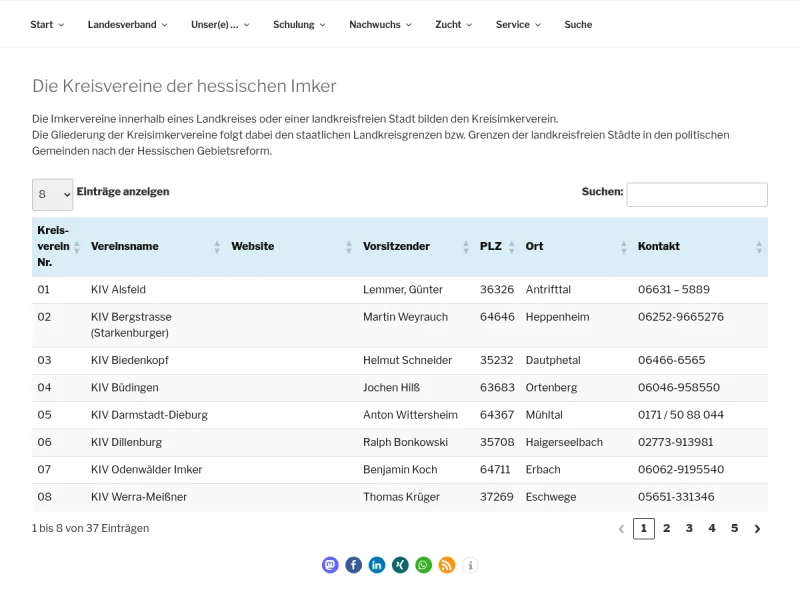Jump to page 5 of results
Image resolution: width=800 pixels, height=600 pixels.
click(734, 528)
